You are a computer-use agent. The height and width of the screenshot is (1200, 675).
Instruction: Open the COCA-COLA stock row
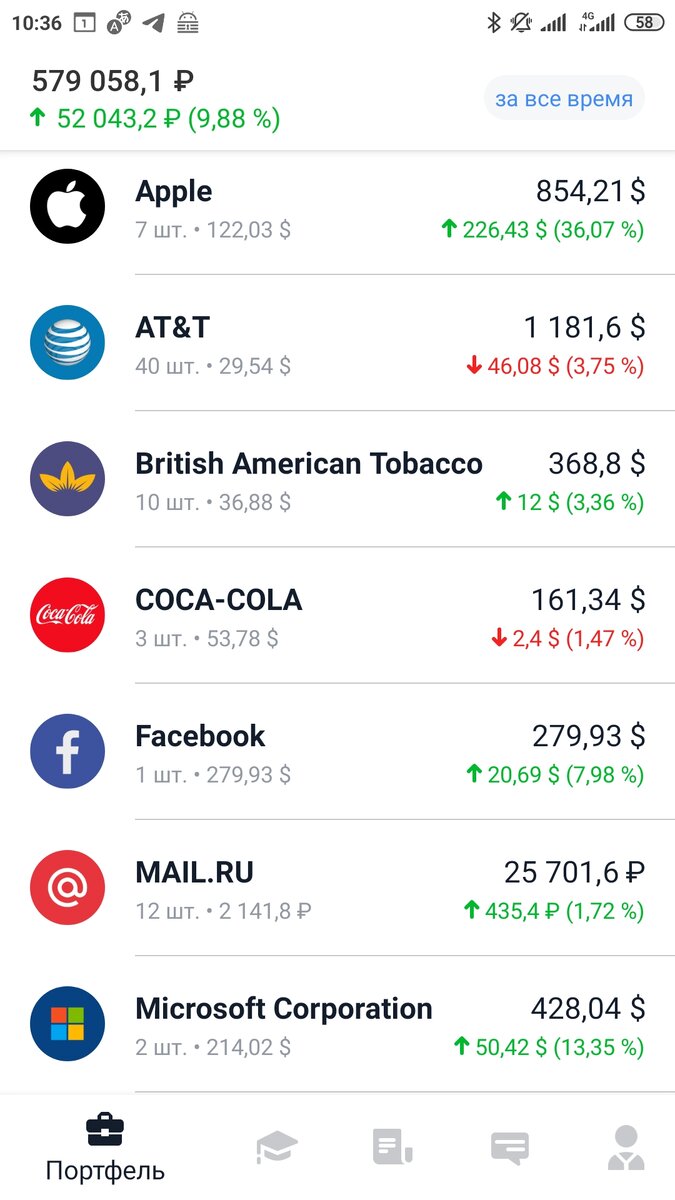pyautogui.click(x=337, y=615)
